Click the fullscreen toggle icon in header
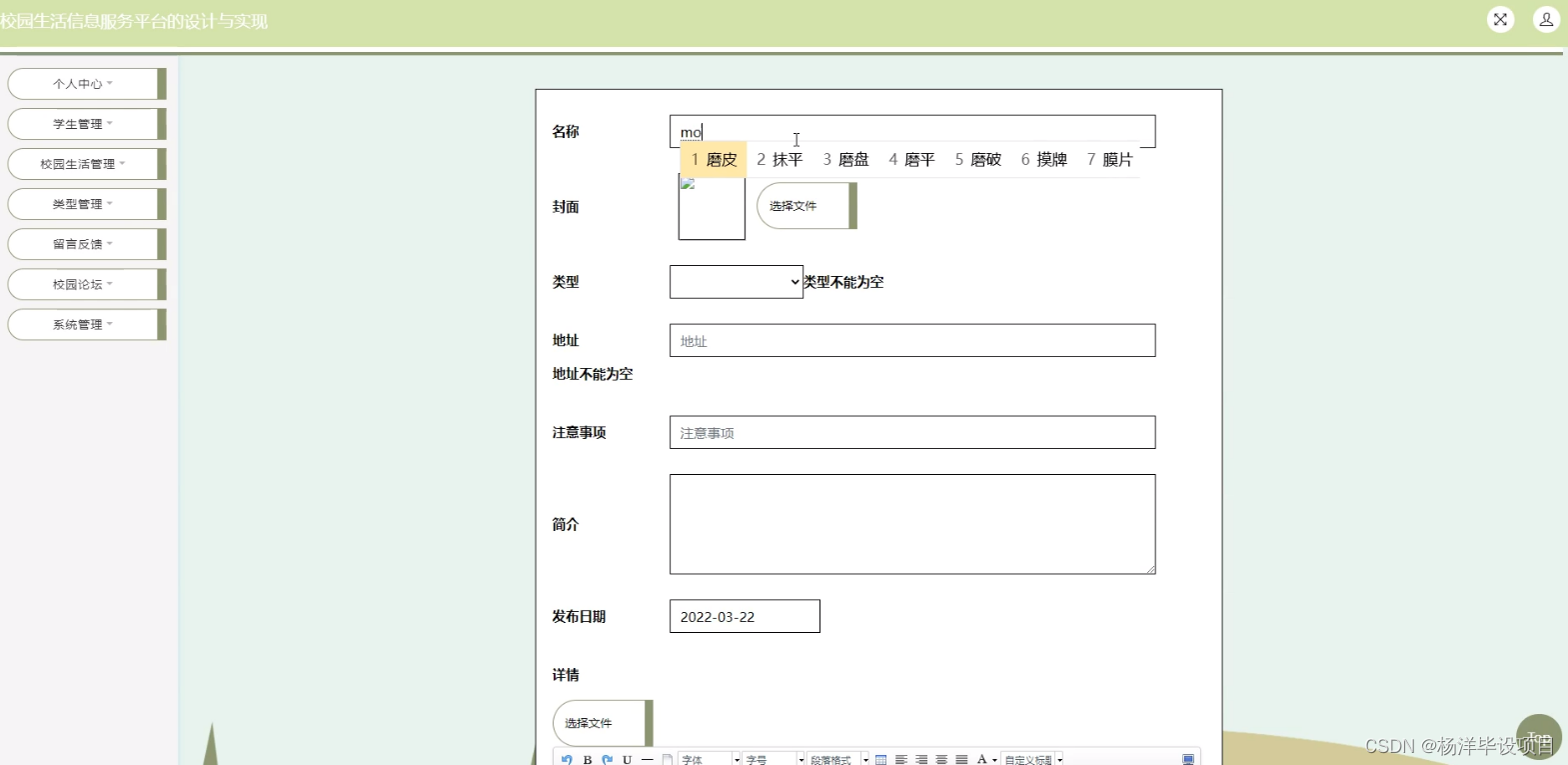Screen dimensions: 1568x765 pos(1500,19)
